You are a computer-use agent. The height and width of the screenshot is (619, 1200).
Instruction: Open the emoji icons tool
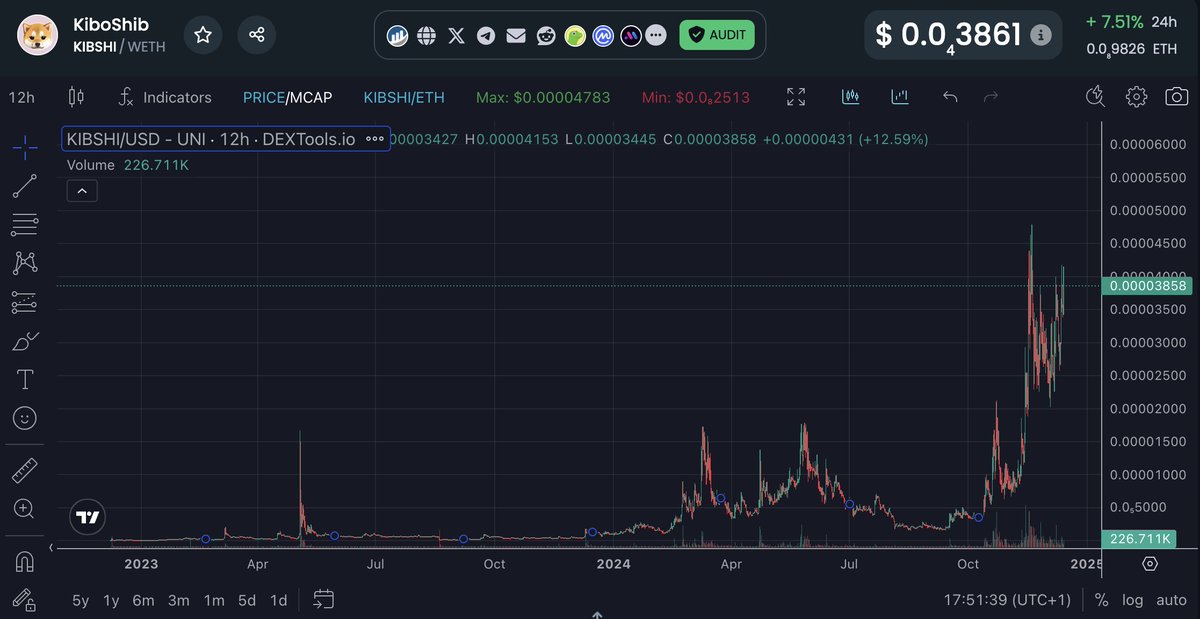point(25,417)
